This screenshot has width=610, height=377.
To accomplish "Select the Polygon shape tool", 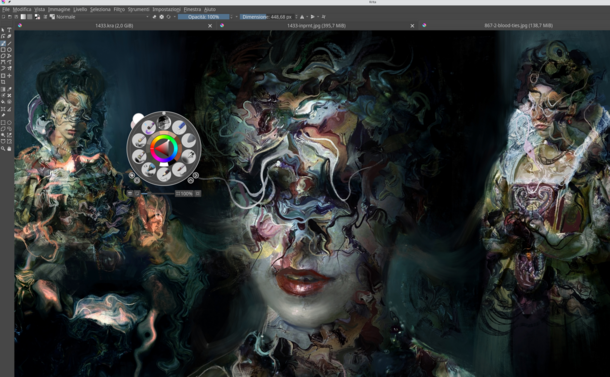I will pos(3,56).
